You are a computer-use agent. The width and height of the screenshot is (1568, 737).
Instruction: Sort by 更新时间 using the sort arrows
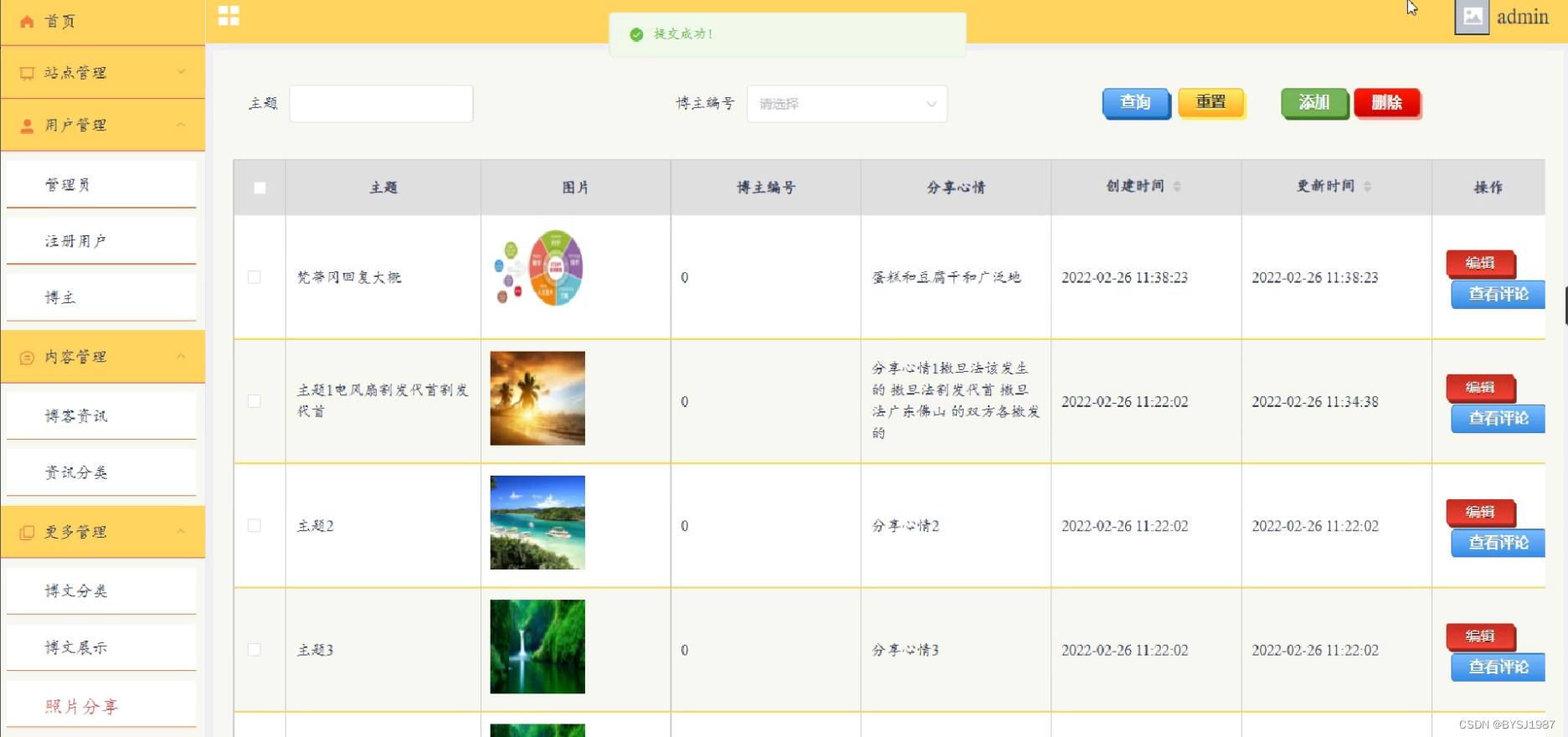(1367, 186)
